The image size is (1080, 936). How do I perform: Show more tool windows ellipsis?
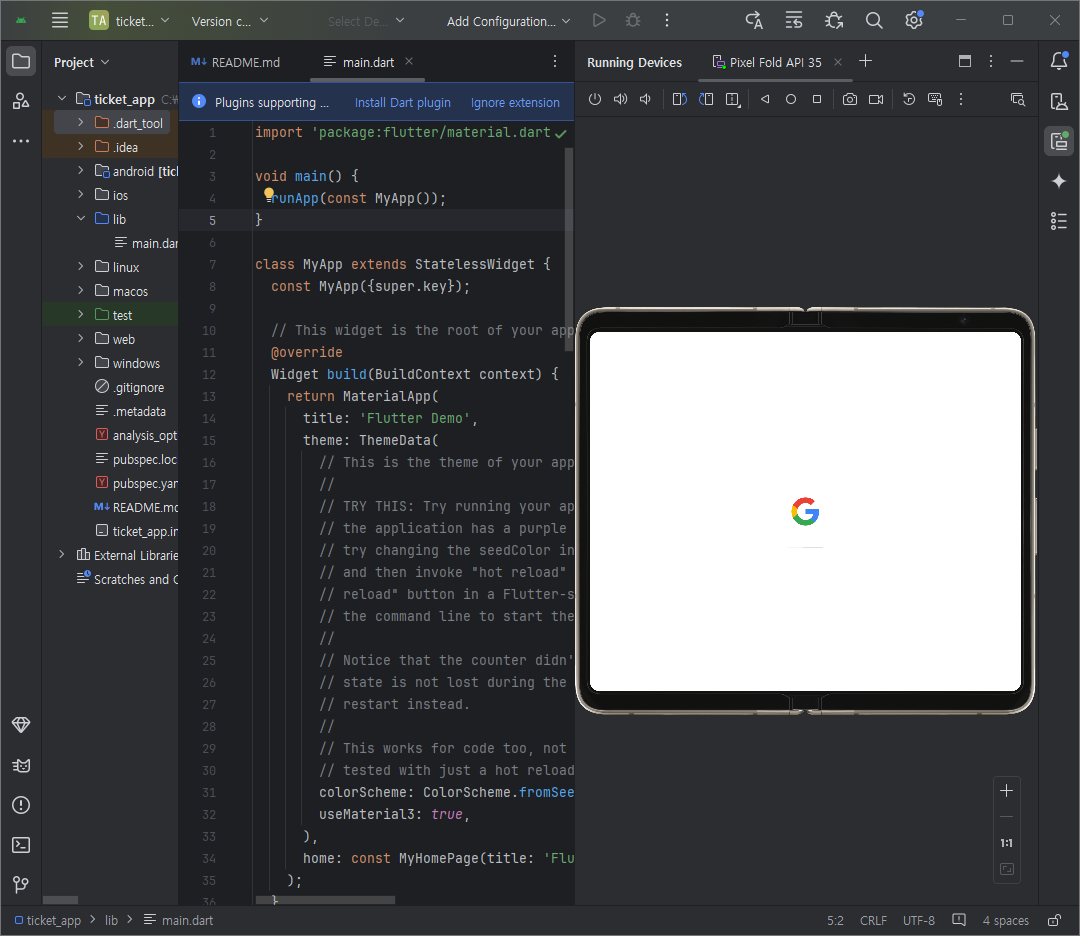21,141
